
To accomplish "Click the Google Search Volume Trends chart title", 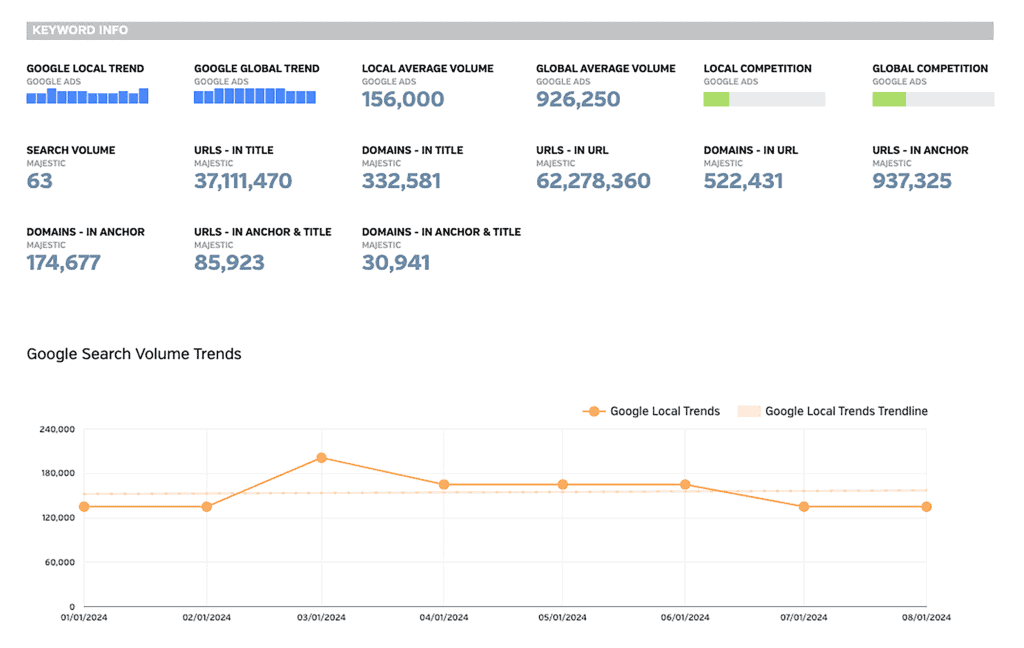I will coord(134,354).
